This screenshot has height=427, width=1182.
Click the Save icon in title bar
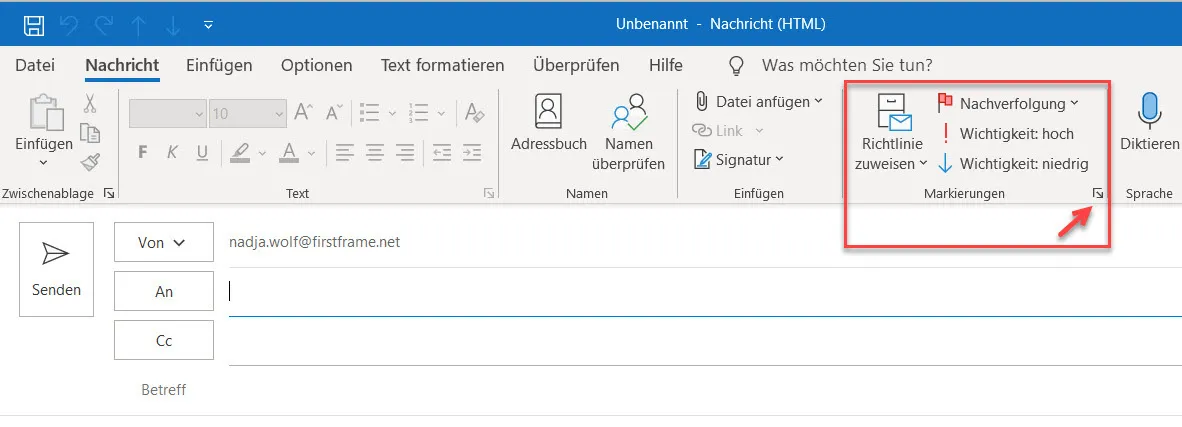tap(34, 26)
